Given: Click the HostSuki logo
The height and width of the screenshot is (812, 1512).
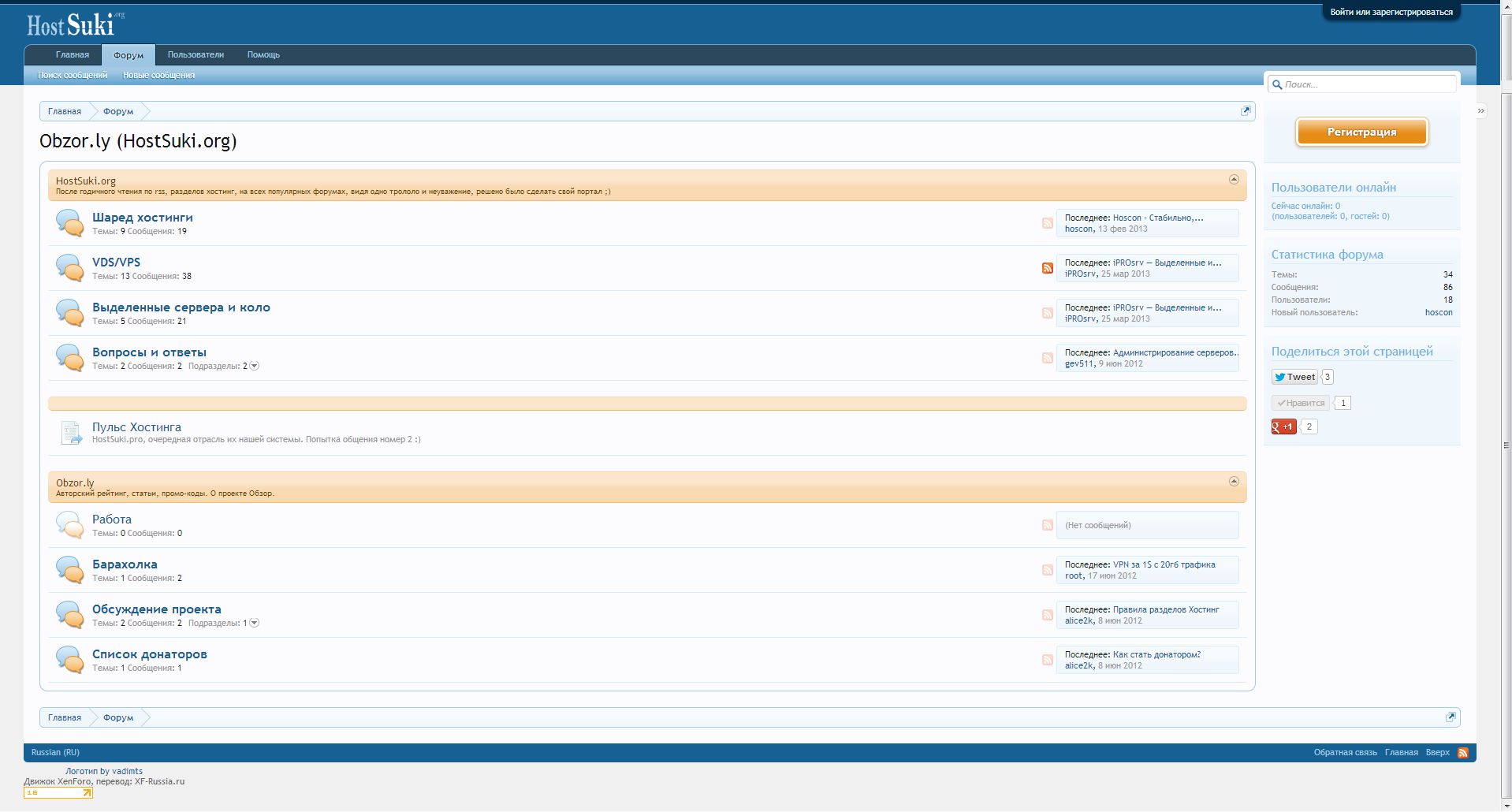Looking at the screenshot, I should pyautogui.click(x=73, y=25).
